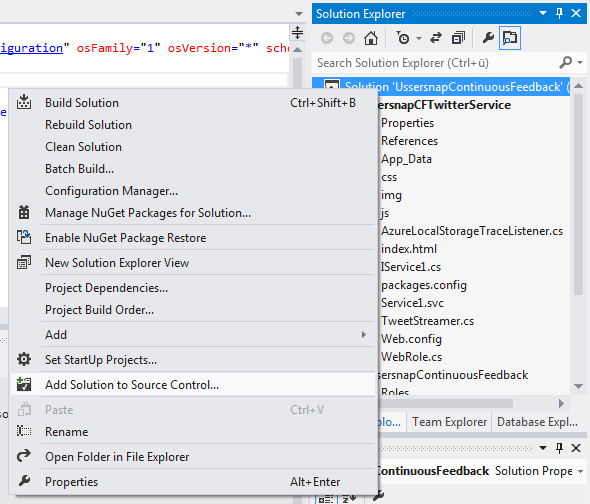Select AzureLocalStorageTraceListener.cs file
The height and width of the screenshot is (504, 590).
click(x=472, y=231)
